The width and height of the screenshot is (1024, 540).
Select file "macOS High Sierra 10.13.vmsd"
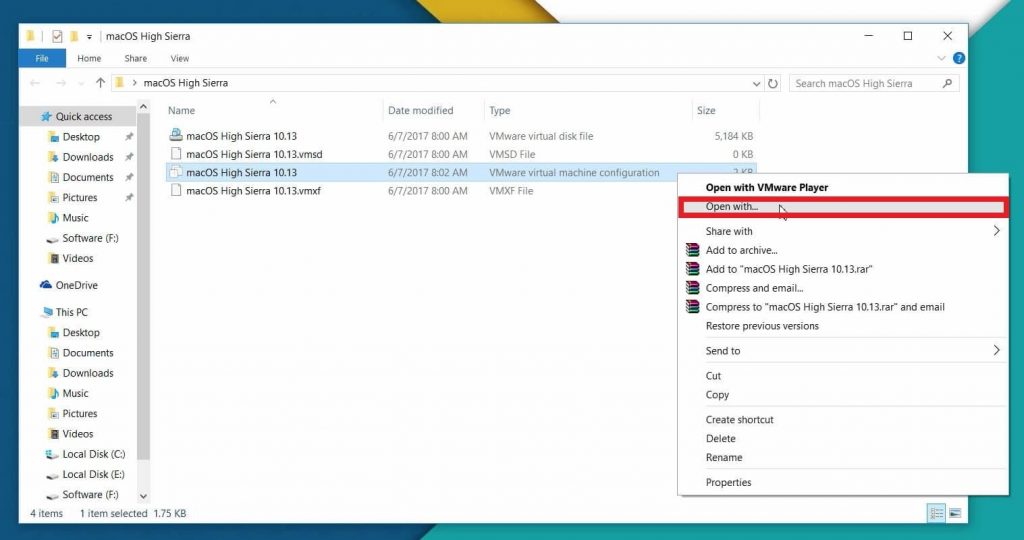[254, 154]
